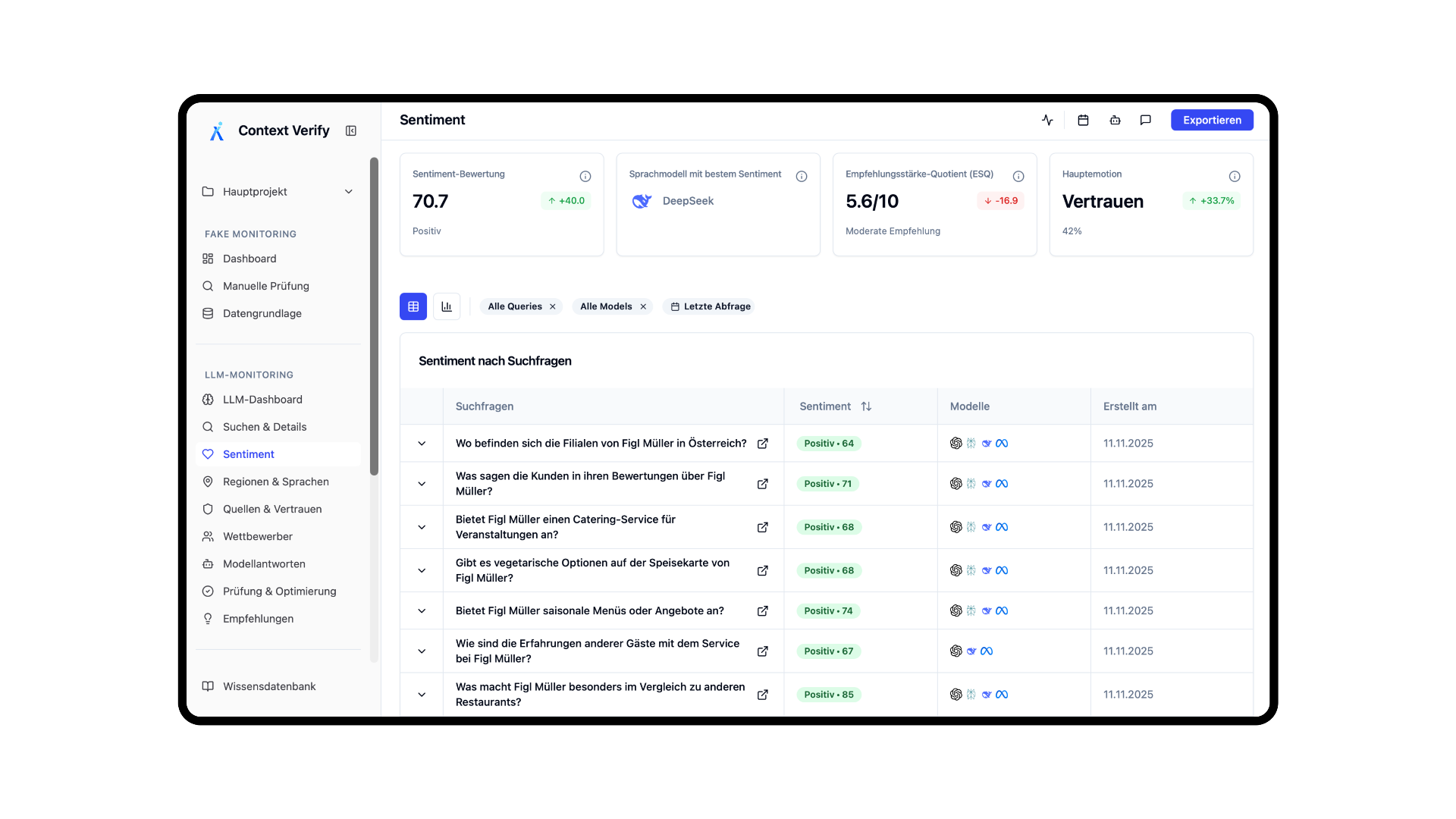Open the Letzte Abfrage date filter

(710, 306)
